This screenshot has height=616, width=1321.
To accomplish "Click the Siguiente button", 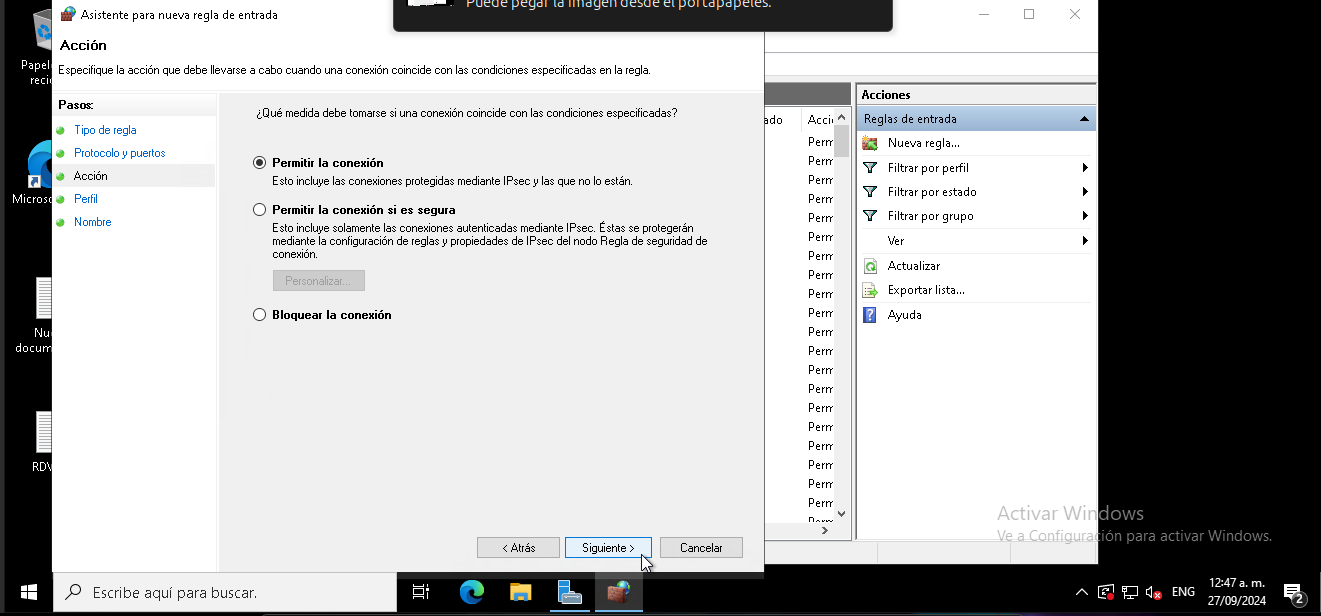I will tap(608, 548).
